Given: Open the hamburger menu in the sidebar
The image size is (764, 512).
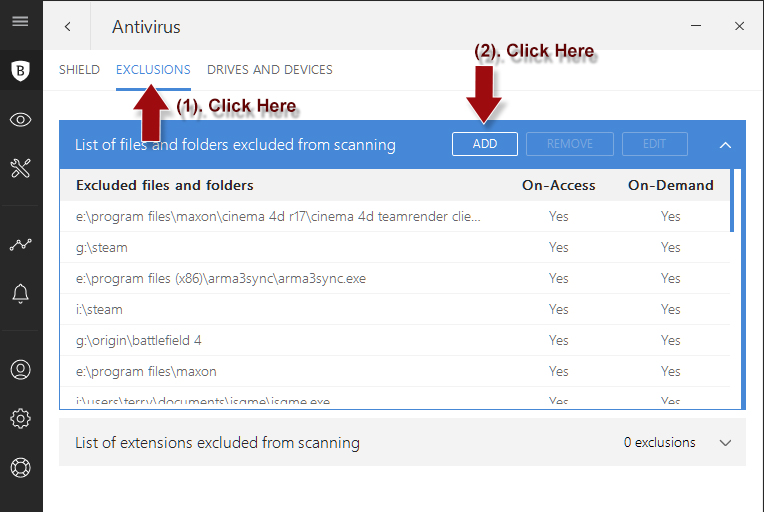Looking at the screenshot, I should 20,21.
